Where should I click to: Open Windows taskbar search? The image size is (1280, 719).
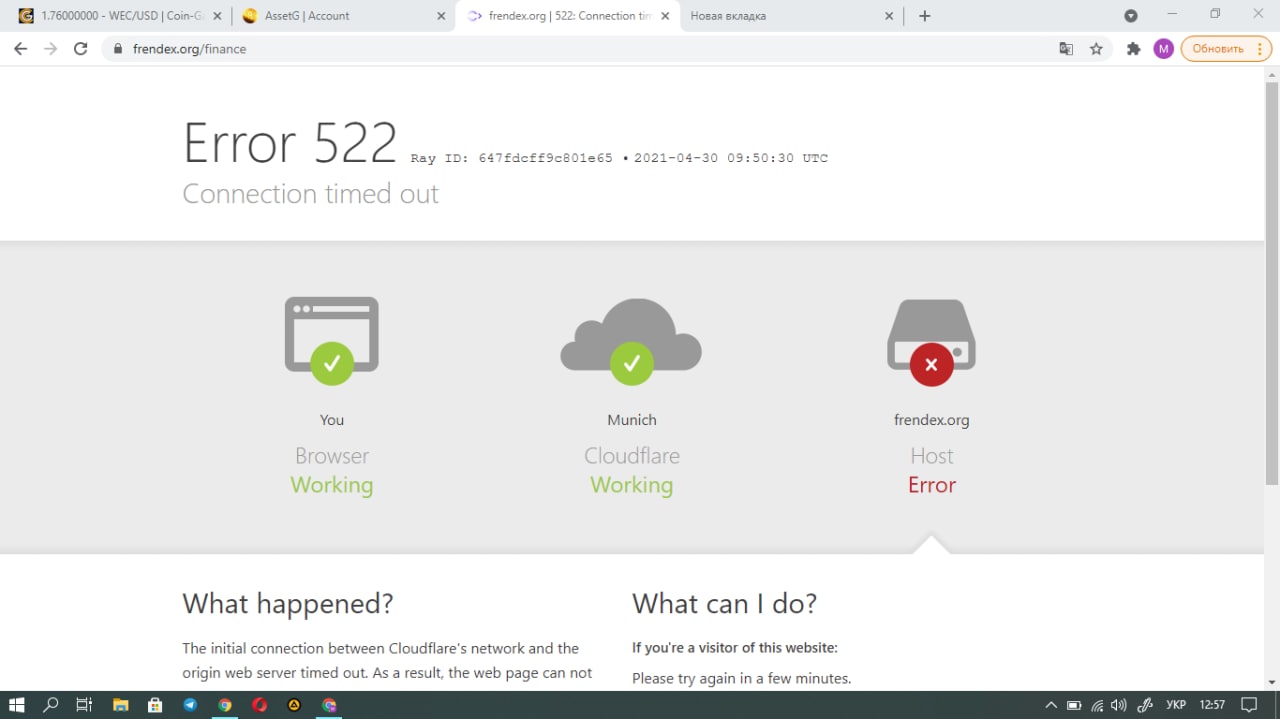(51, 705)
